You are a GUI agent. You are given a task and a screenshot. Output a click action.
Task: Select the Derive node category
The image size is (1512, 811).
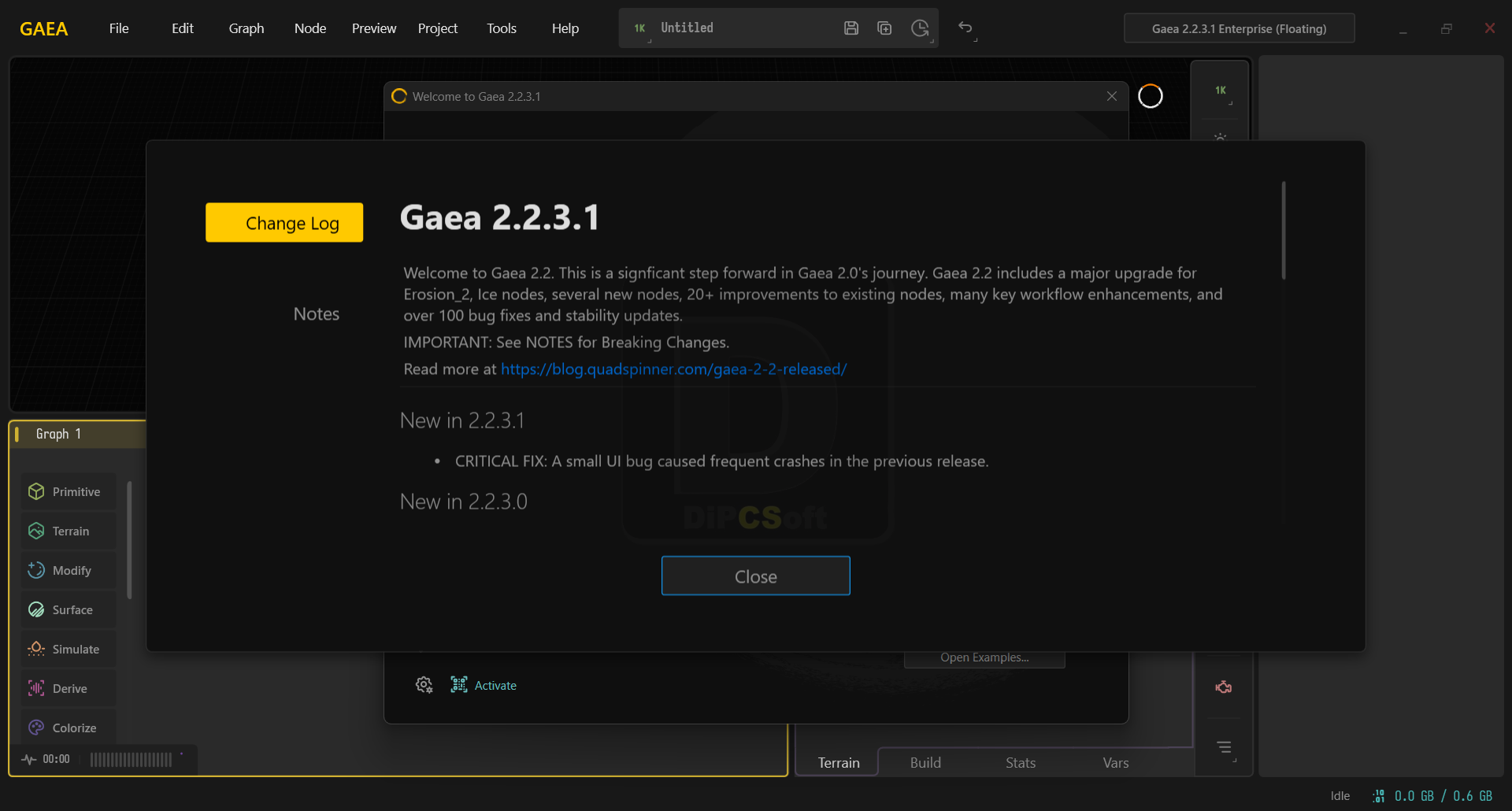(69, 688)
